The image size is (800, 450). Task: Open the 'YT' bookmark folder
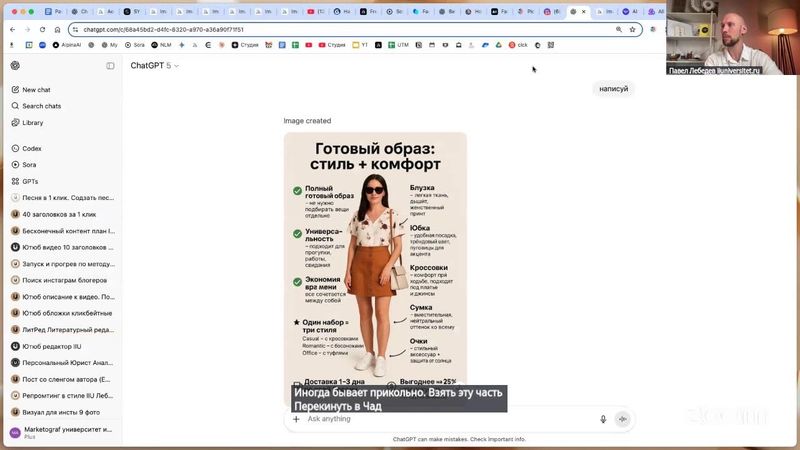coord(360,45)
